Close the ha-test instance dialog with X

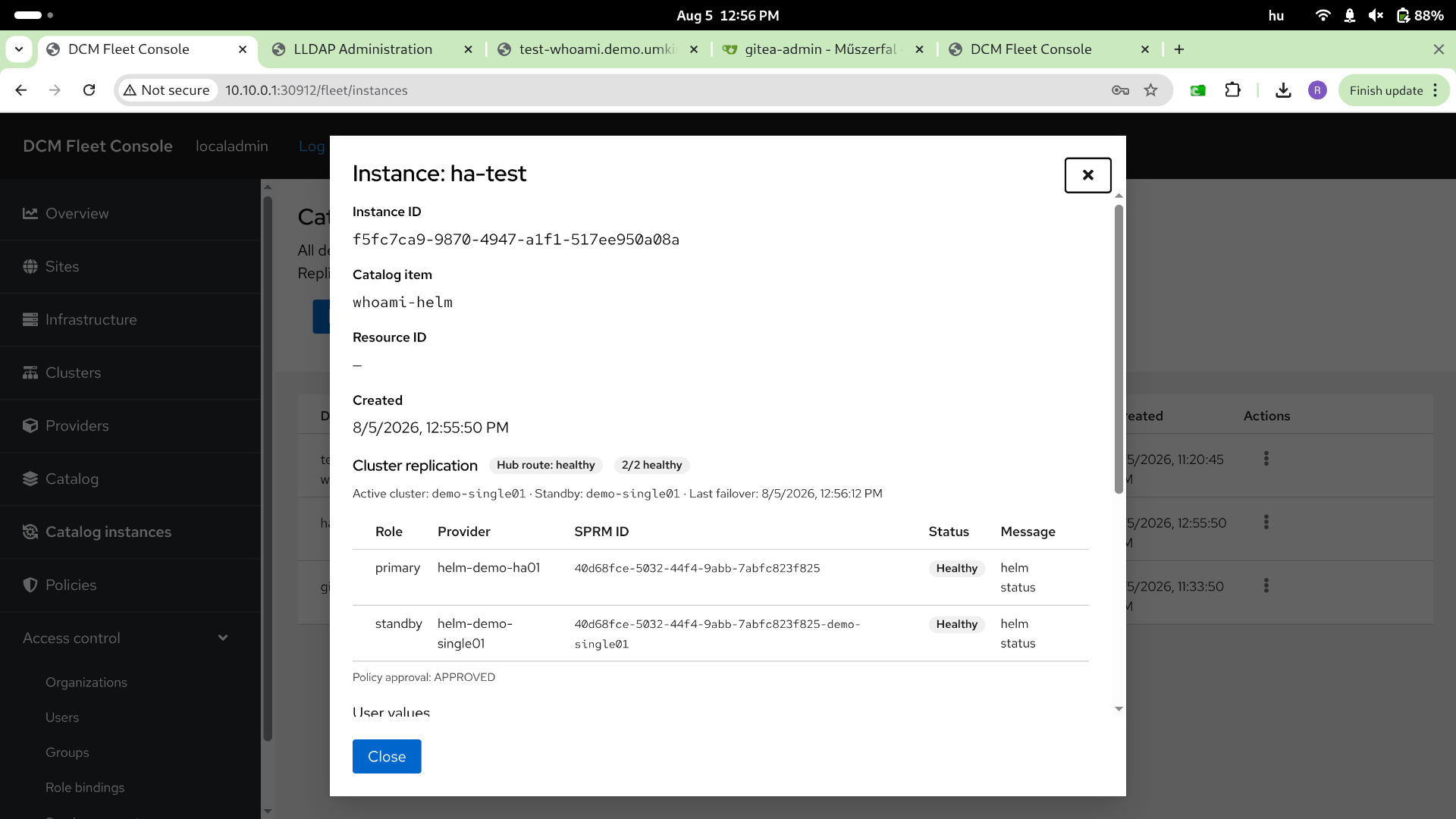1087,175
